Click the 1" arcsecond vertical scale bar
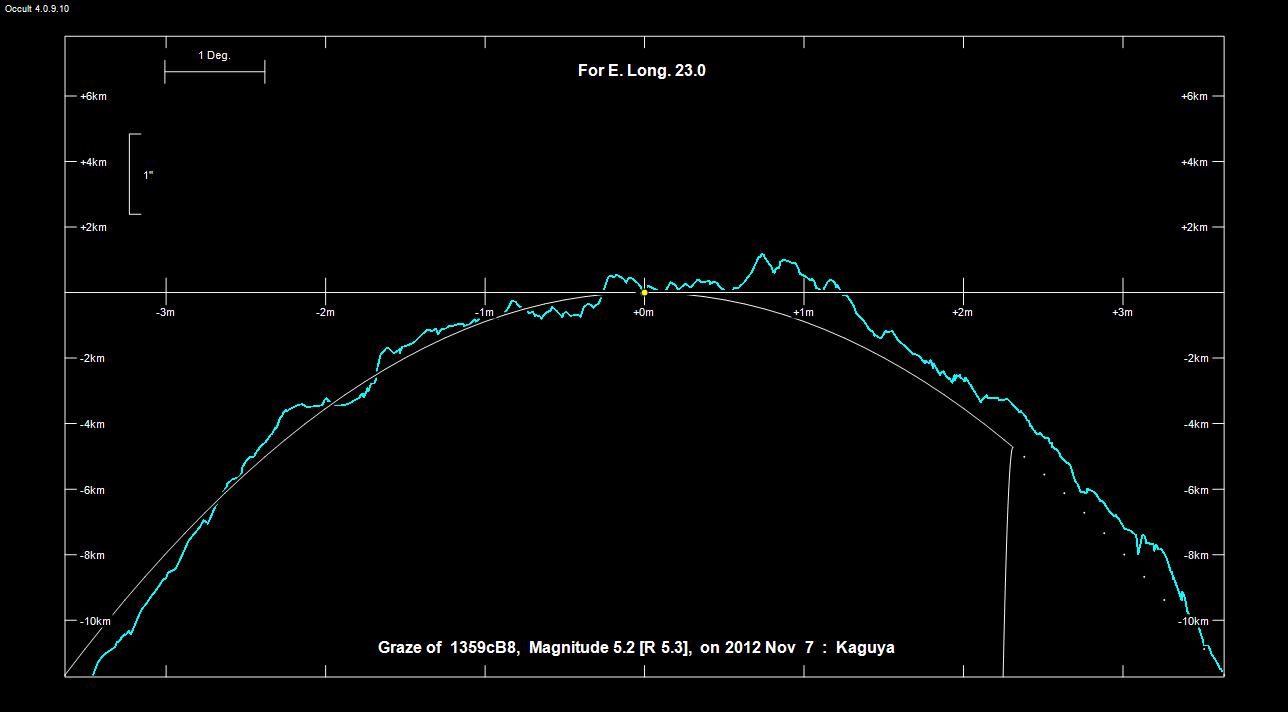1288x712 pixels. coord(134,174)
